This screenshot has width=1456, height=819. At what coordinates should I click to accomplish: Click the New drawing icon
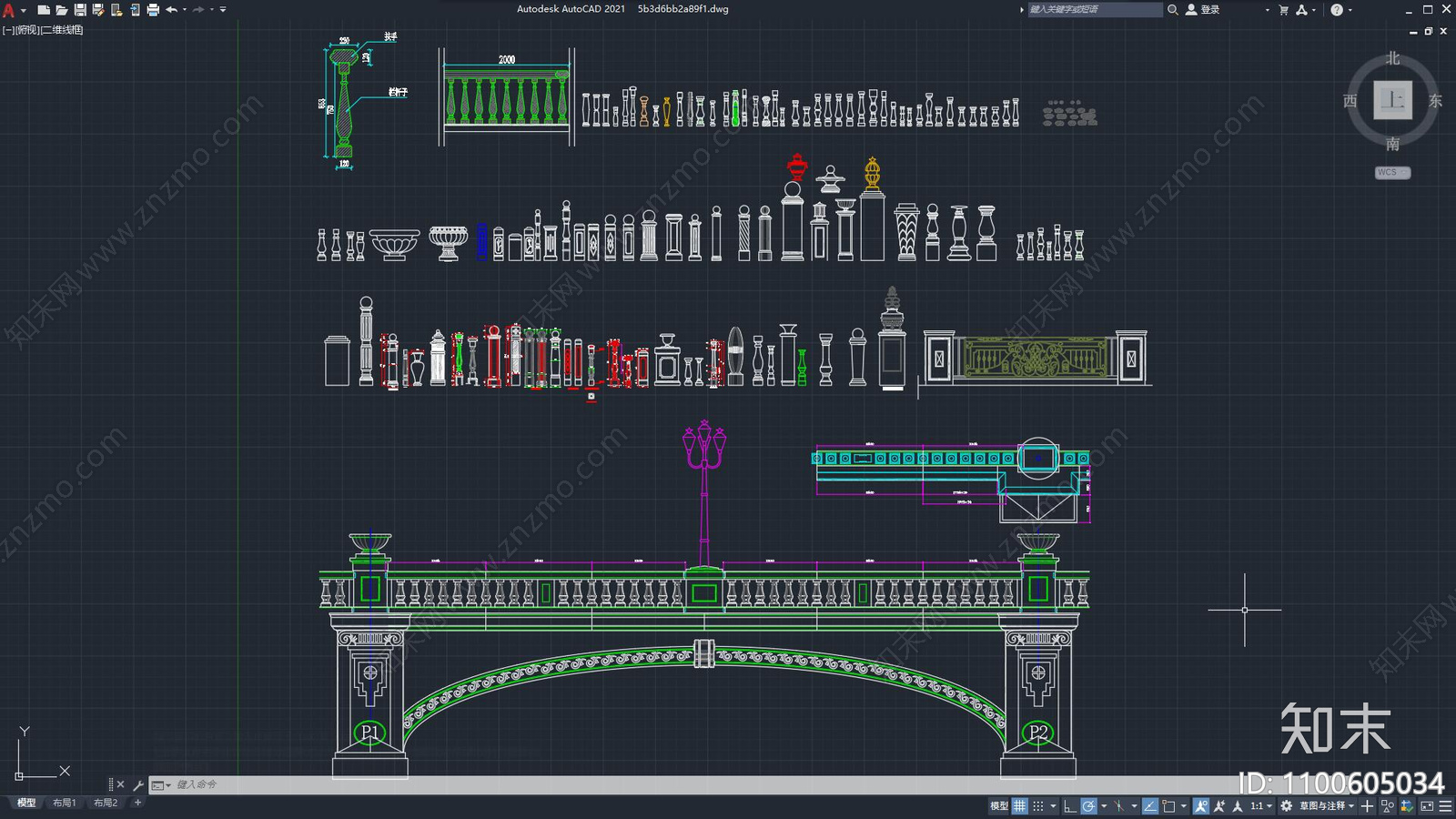pyautogui.click(x=44, y=10)
